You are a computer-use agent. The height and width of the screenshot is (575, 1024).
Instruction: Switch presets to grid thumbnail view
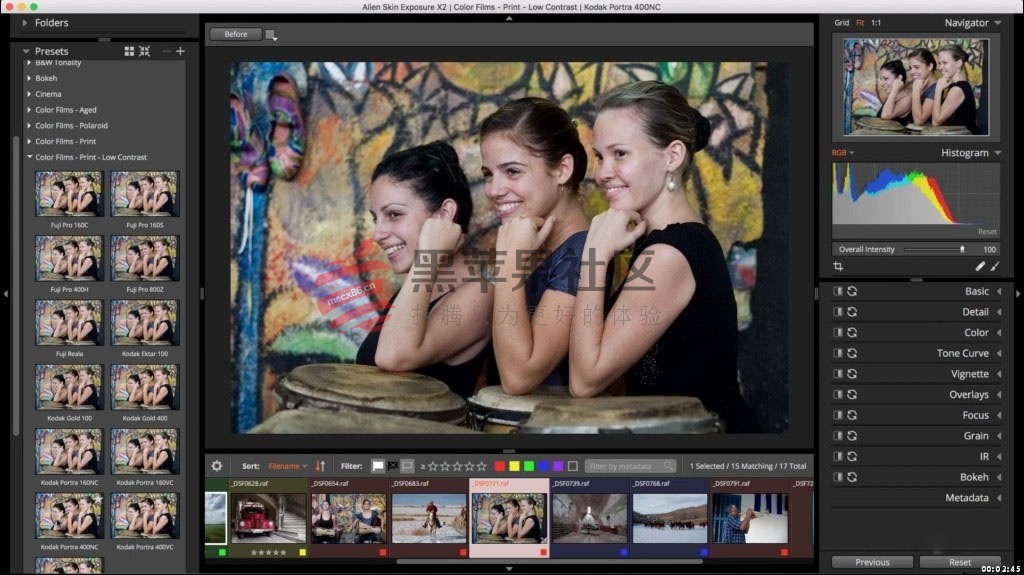point(129,51)
